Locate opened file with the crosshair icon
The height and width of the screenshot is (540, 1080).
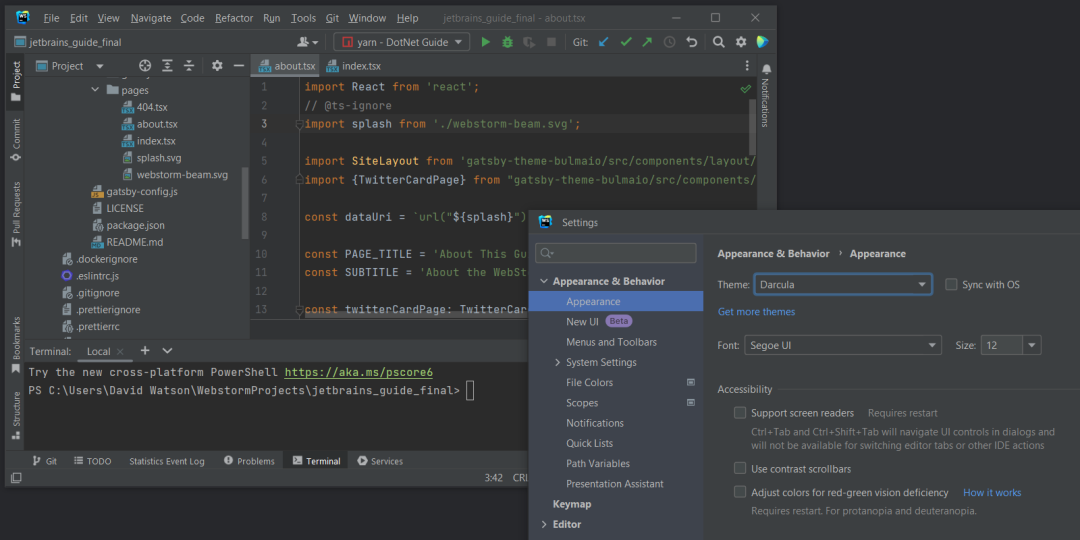click(145, 65)
